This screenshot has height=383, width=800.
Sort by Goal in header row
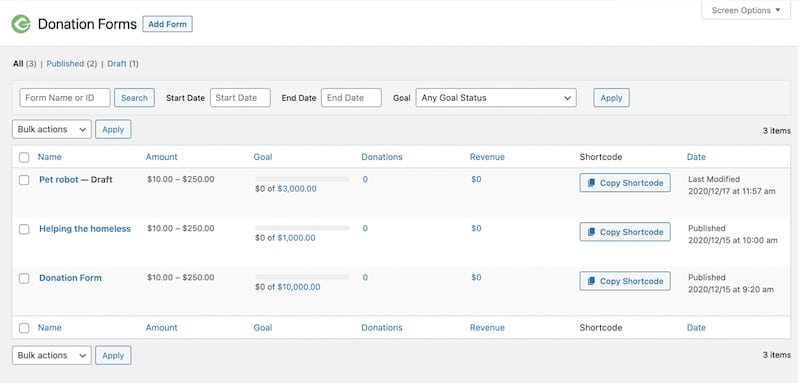tap(263, 157)
